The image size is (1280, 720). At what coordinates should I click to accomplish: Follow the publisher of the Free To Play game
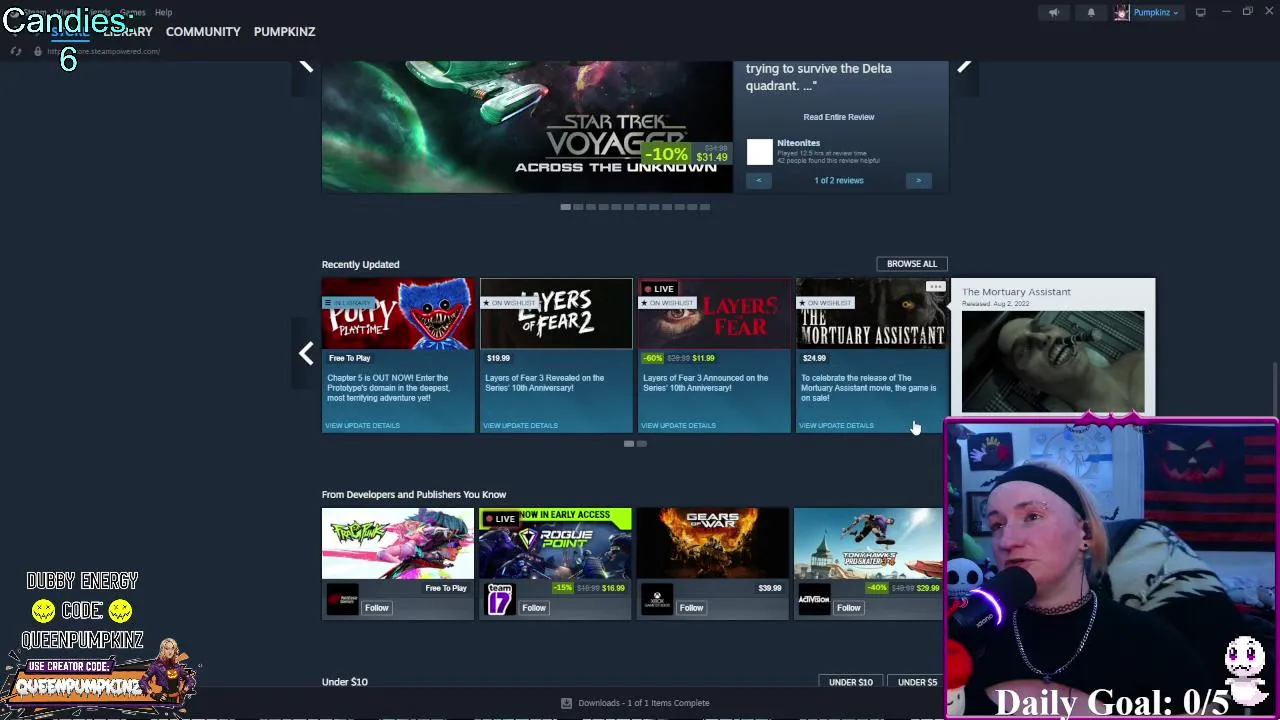[376, 607]
